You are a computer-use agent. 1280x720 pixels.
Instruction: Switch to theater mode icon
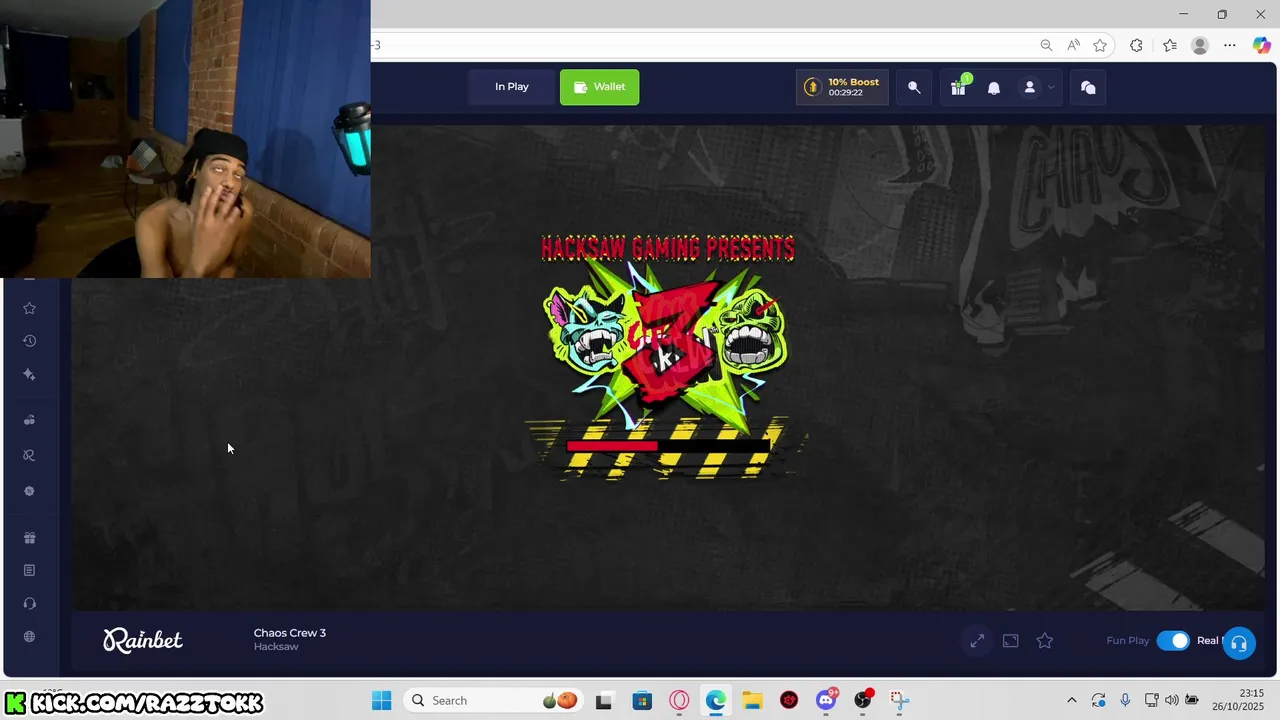point(1011,641)
